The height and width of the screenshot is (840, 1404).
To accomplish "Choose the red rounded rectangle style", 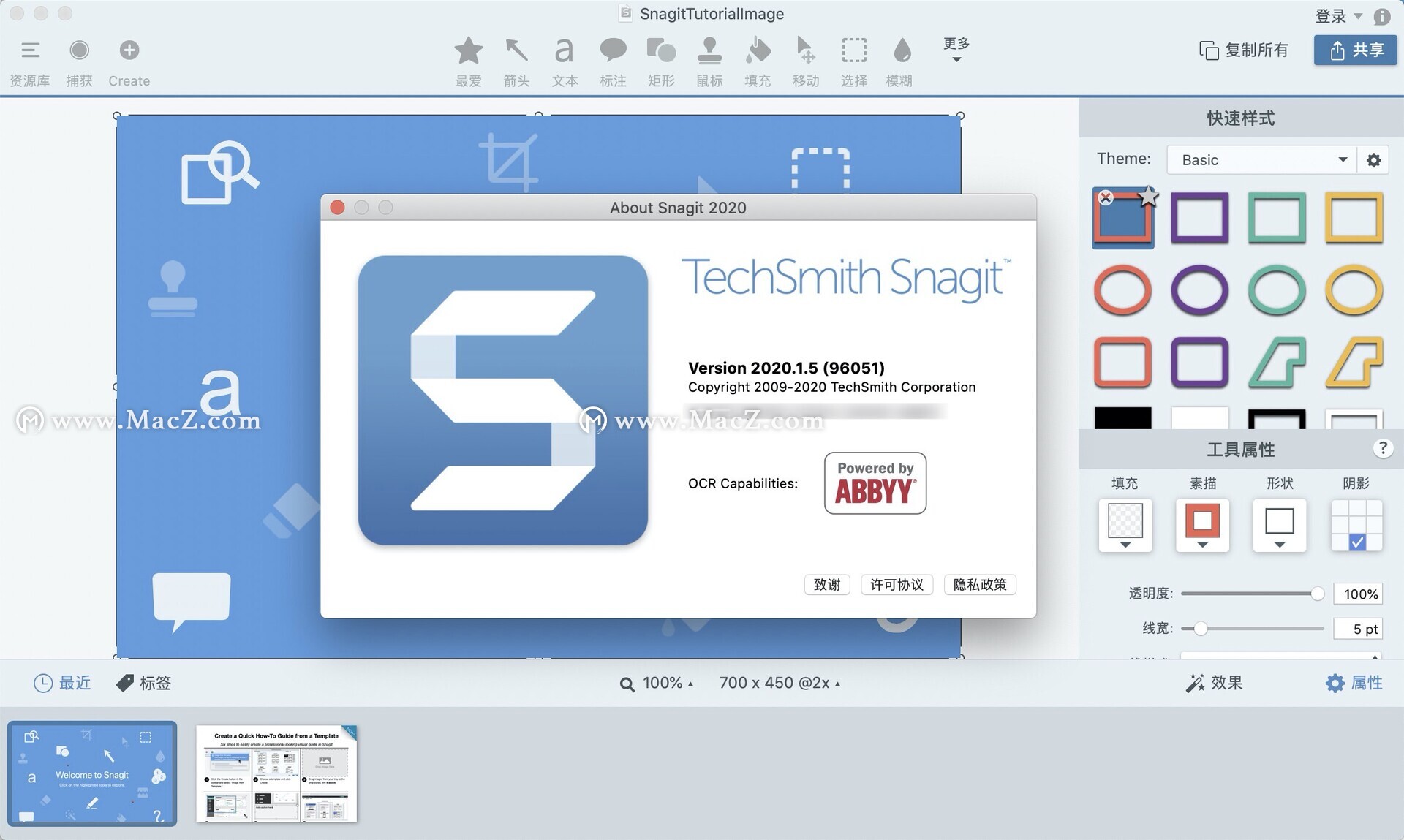I will click(1122, 362).
